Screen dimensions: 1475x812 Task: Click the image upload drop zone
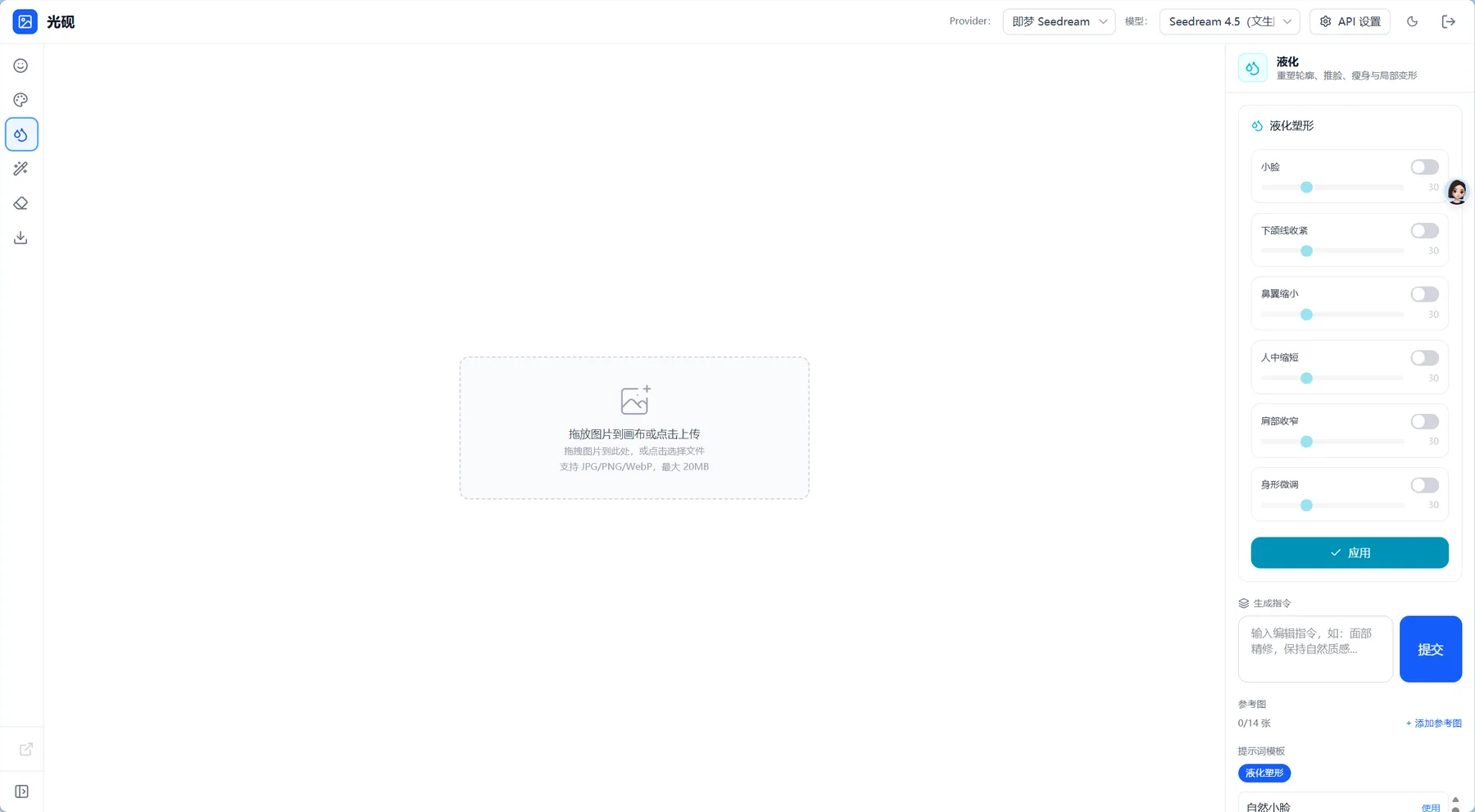[x=634, y=428]
